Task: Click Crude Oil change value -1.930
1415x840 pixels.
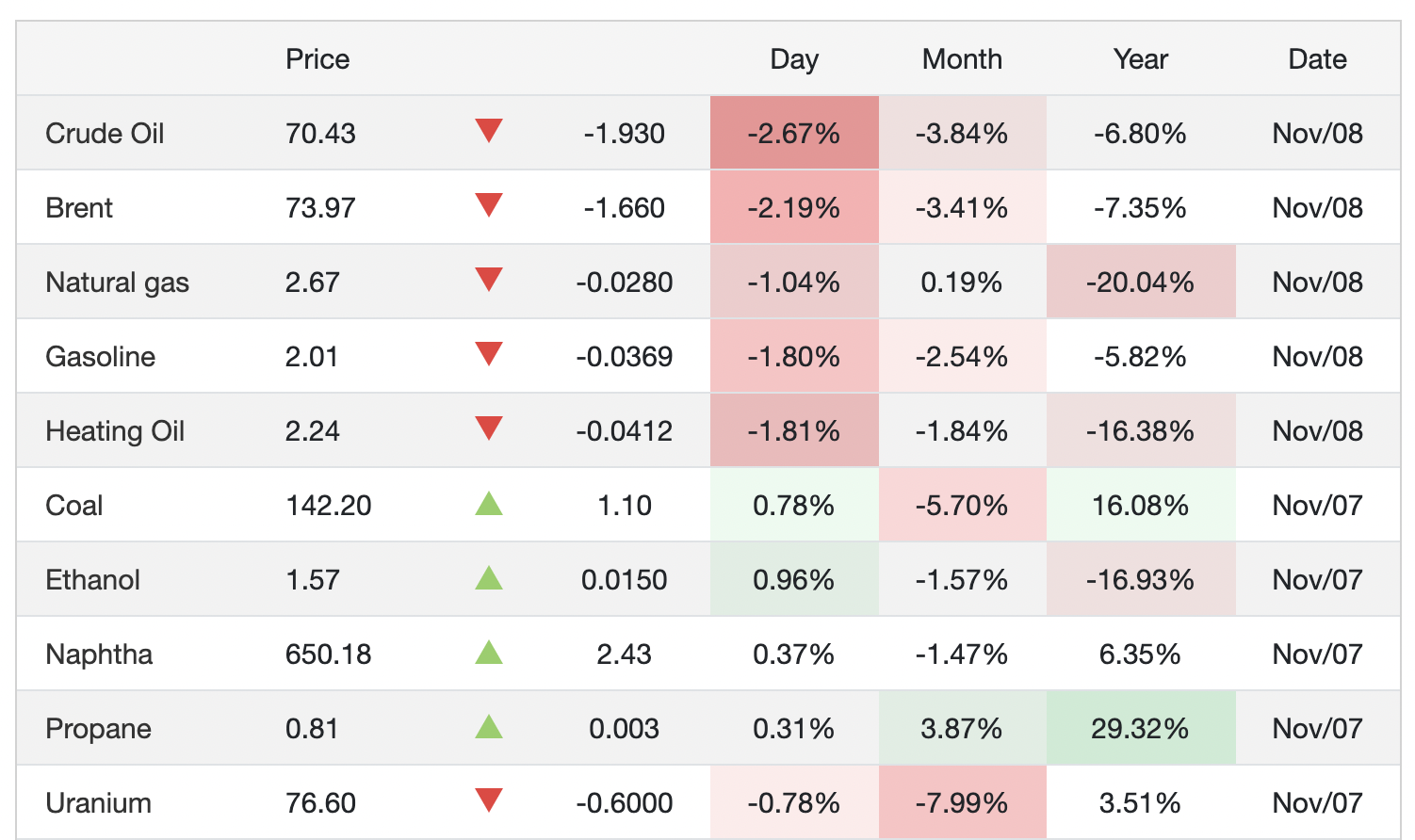Action: pos(625,134)
